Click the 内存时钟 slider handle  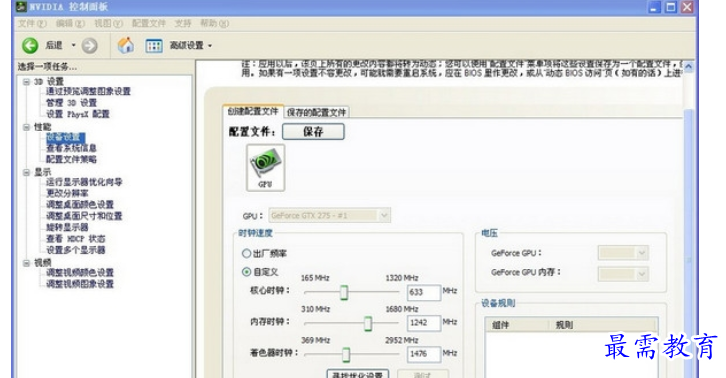coord(368,323)
